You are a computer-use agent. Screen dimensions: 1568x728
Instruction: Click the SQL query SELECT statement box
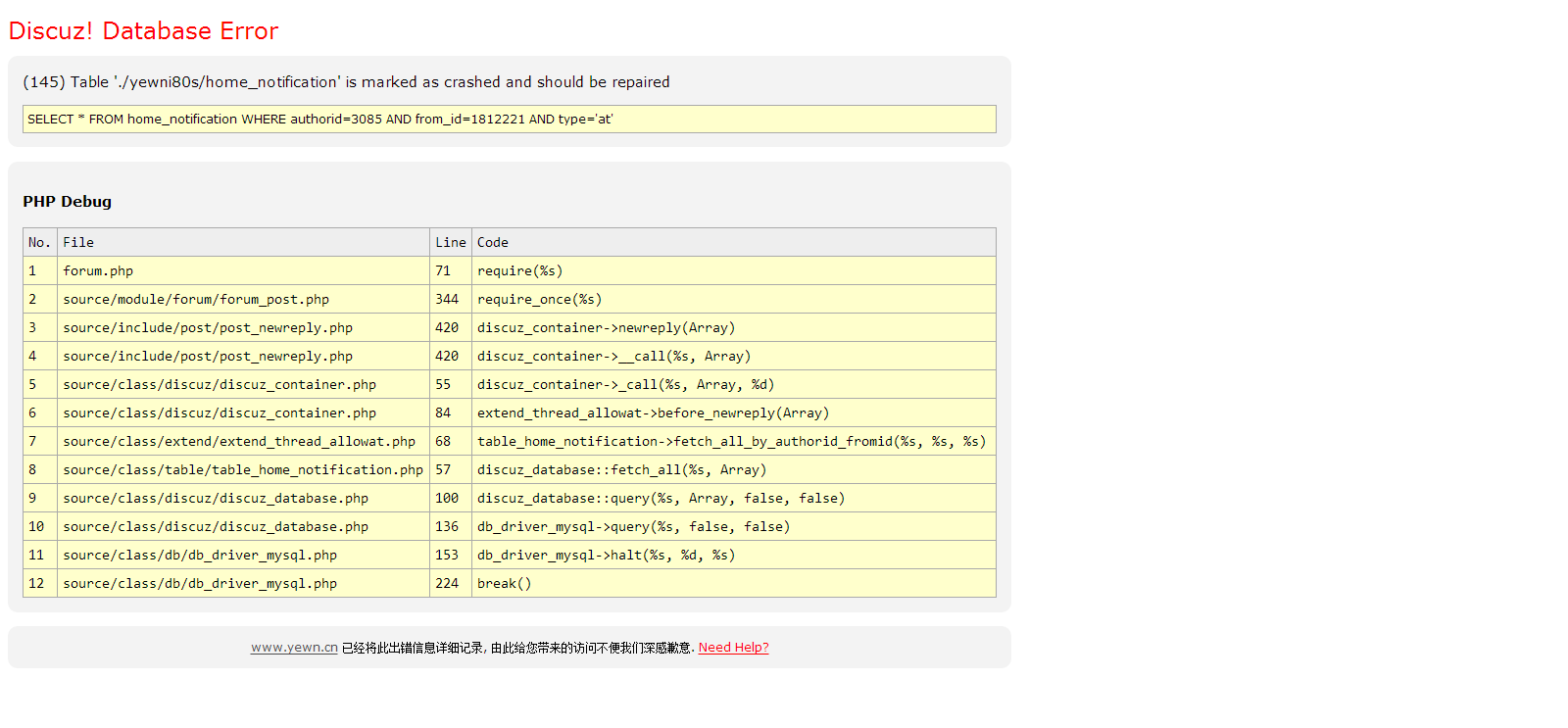[x=510, y=119]
